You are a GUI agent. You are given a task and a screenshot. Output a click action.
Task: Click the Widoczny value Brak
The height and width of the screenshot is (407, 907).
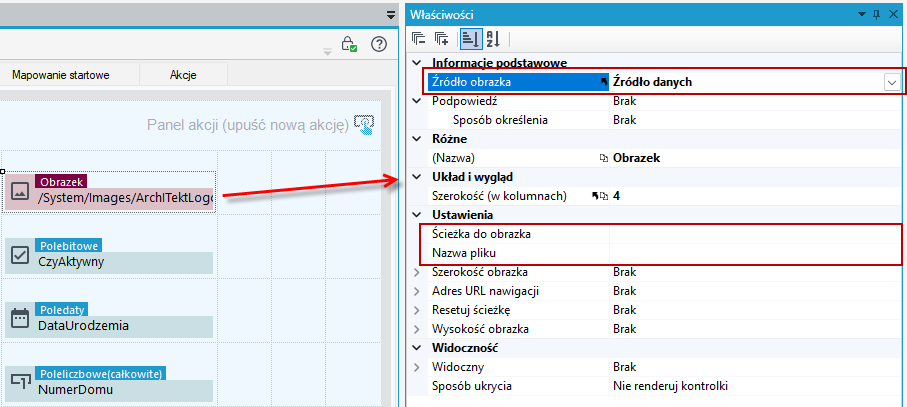click(624, 367)
